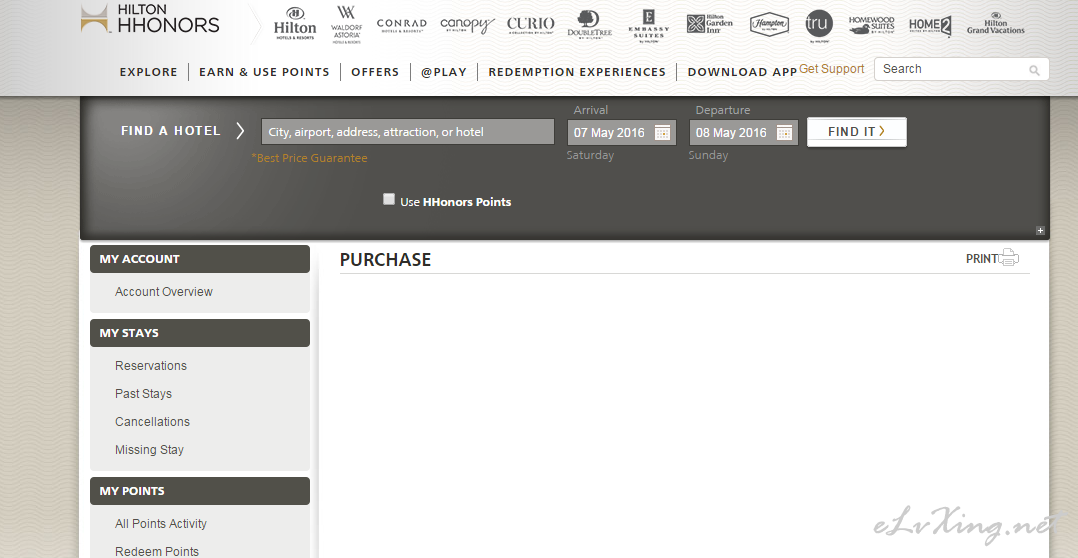Open the Hilton HHonors home logo
Screen dimensions: 1078x558
150,19
